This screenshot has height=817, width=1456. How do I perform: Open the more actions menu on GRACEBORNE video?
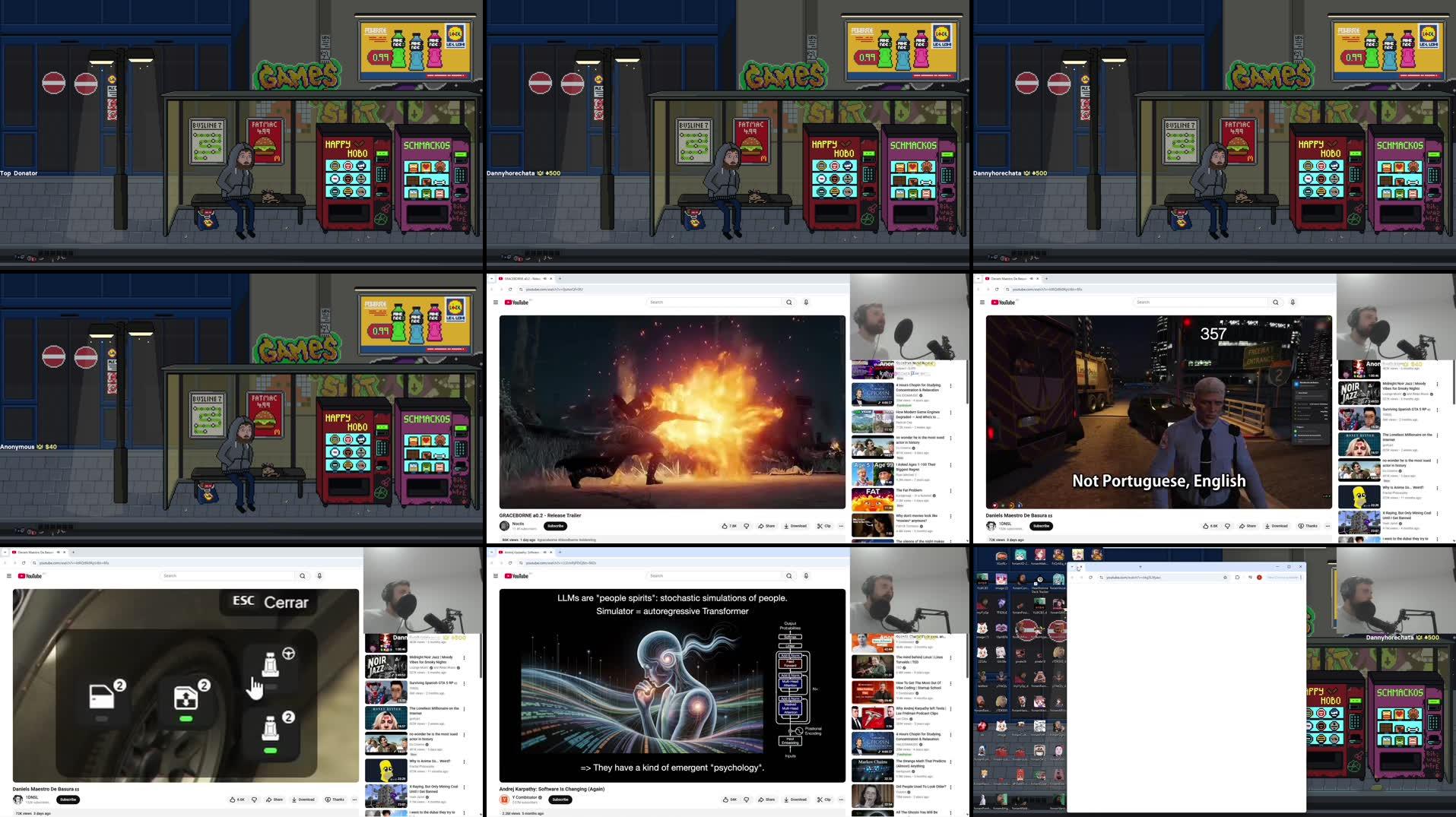pos(842,526)
